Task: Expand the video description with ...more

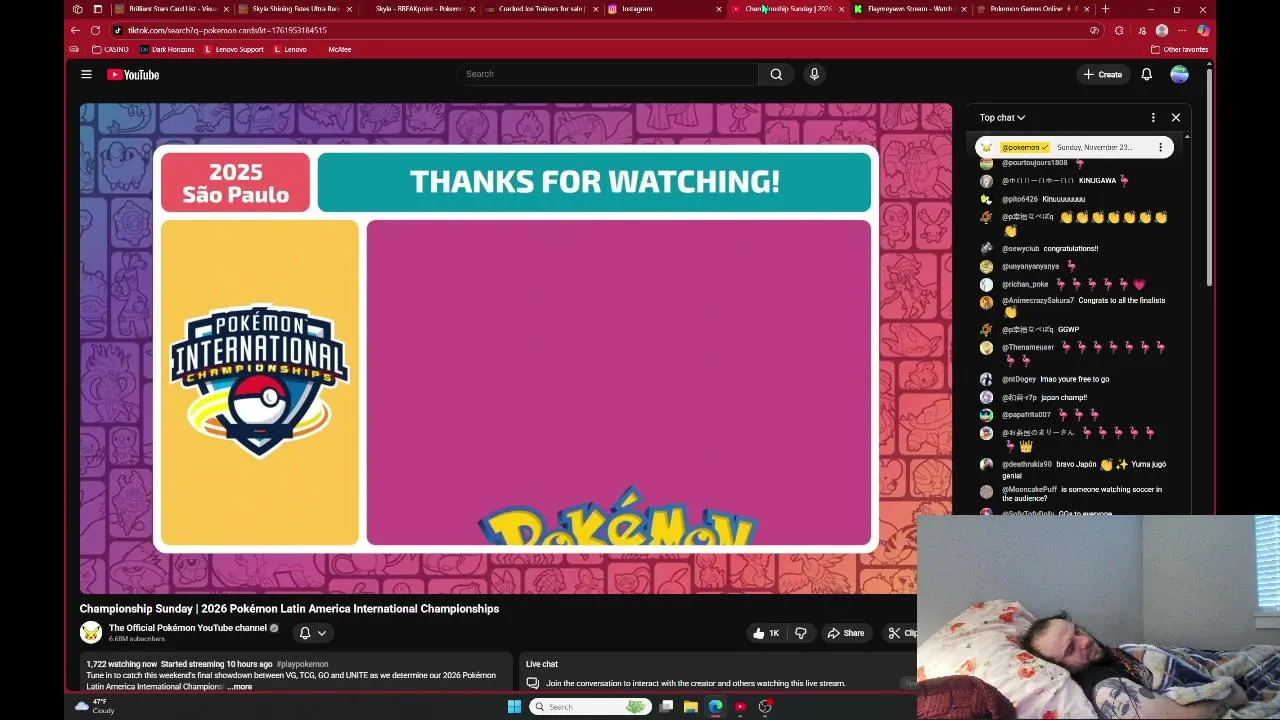Action: click(x=240, y=687)
